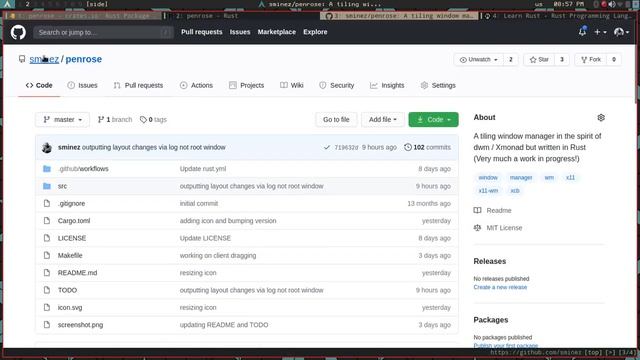Screen dimensions: 640x360
Task: Click the working on client dragging message
Action: (x=218, y=256)
